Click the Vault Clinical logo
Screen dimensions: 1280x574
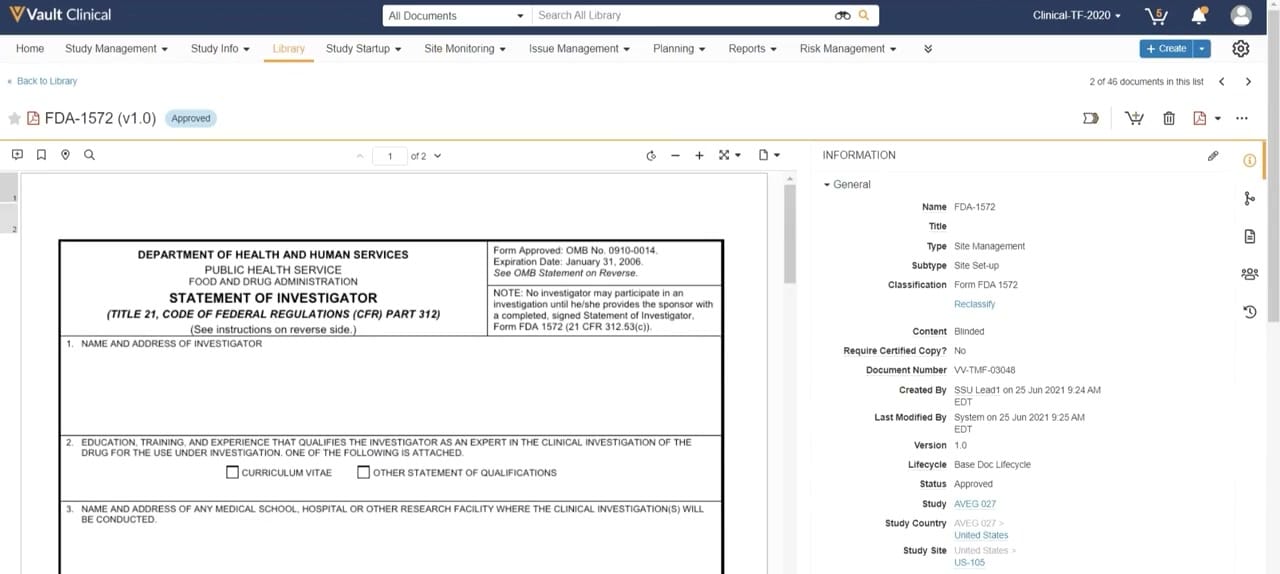pos(60,15)
